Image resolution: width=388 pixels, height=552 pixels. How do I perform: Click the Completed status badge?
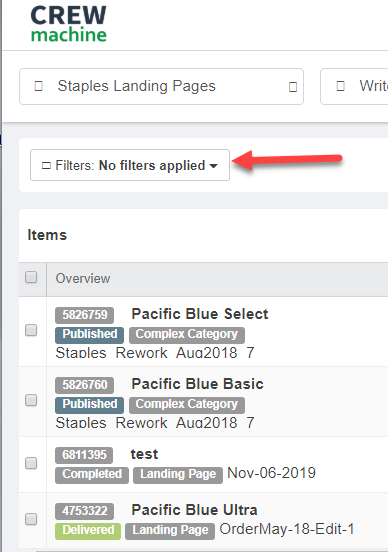pyautogui.click(x=92, y=475)
